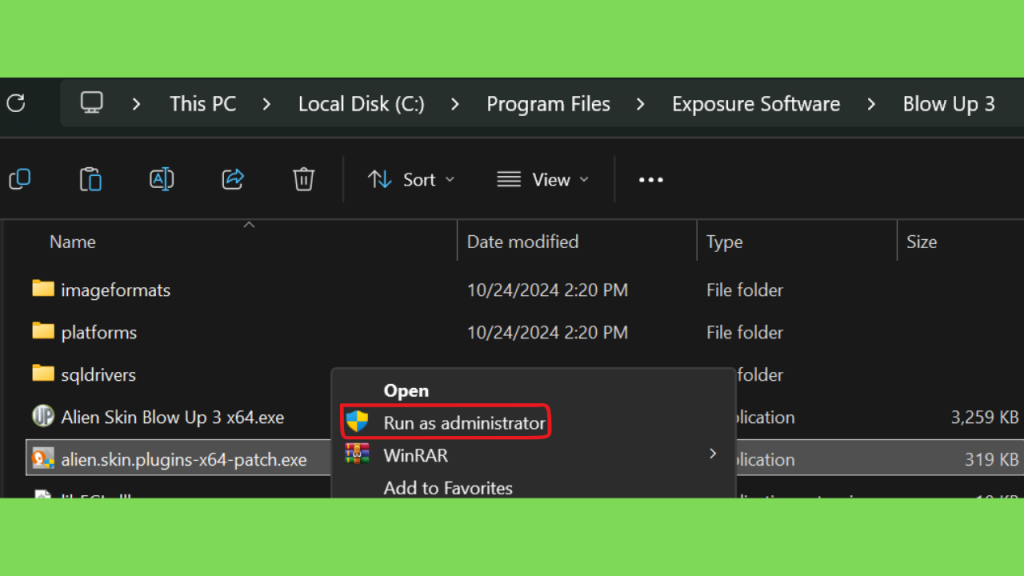Click the 3,259 KB size value
Viewport: 1024px width, 576px height.
pyautogui.click(x=984, y=417)
